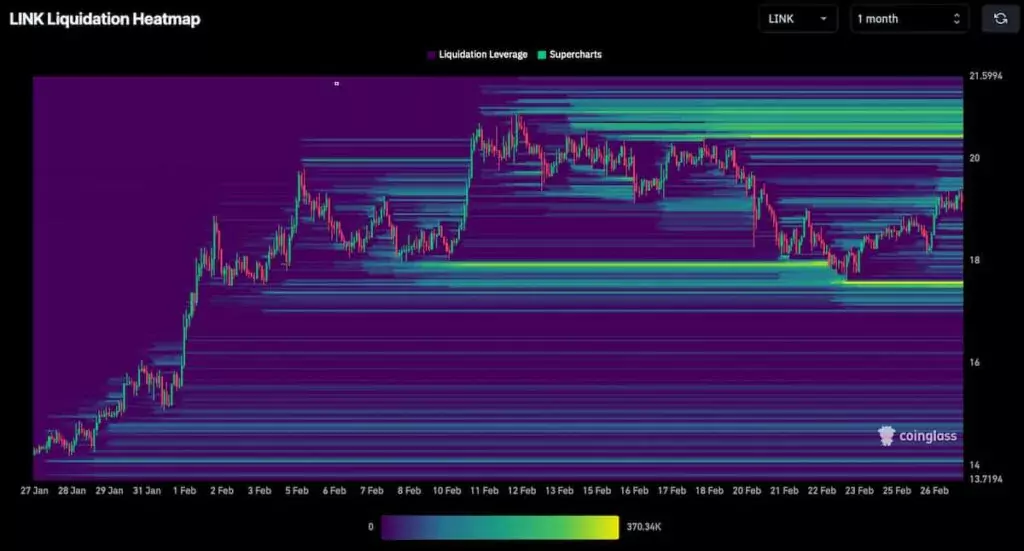Click the 10 Feb date label
The height and width of the screenshot is (551, 1024).
[447, 490]
